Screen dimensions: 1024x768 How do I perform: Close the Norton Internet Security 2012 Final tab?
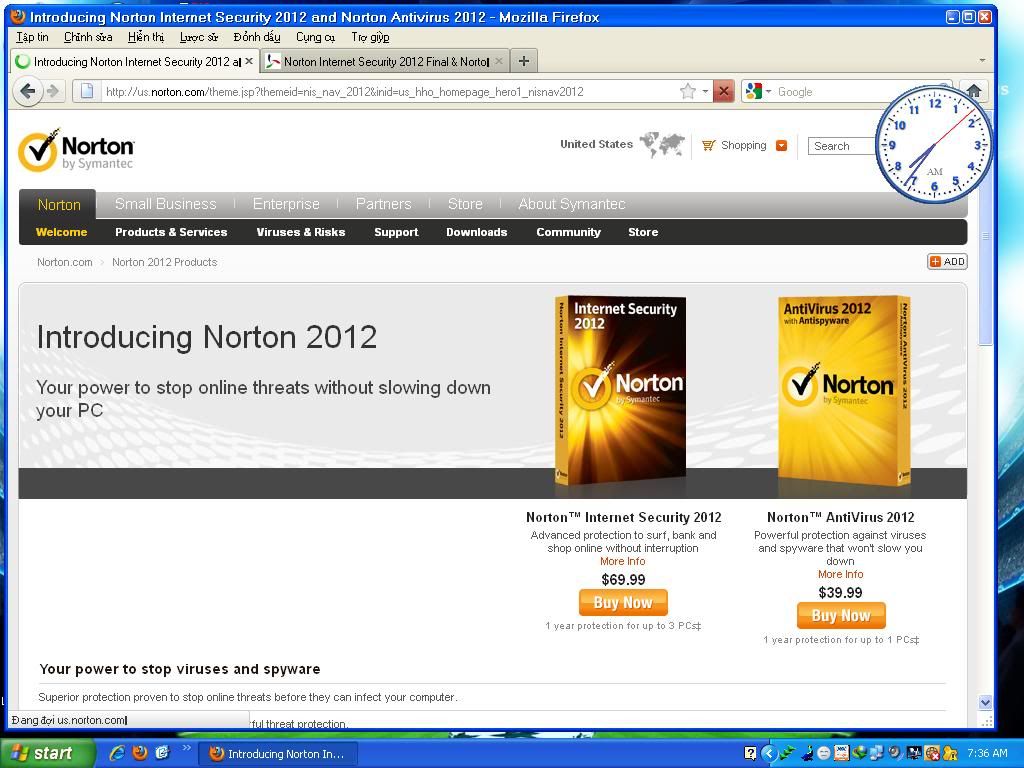[x=499, y=61]
